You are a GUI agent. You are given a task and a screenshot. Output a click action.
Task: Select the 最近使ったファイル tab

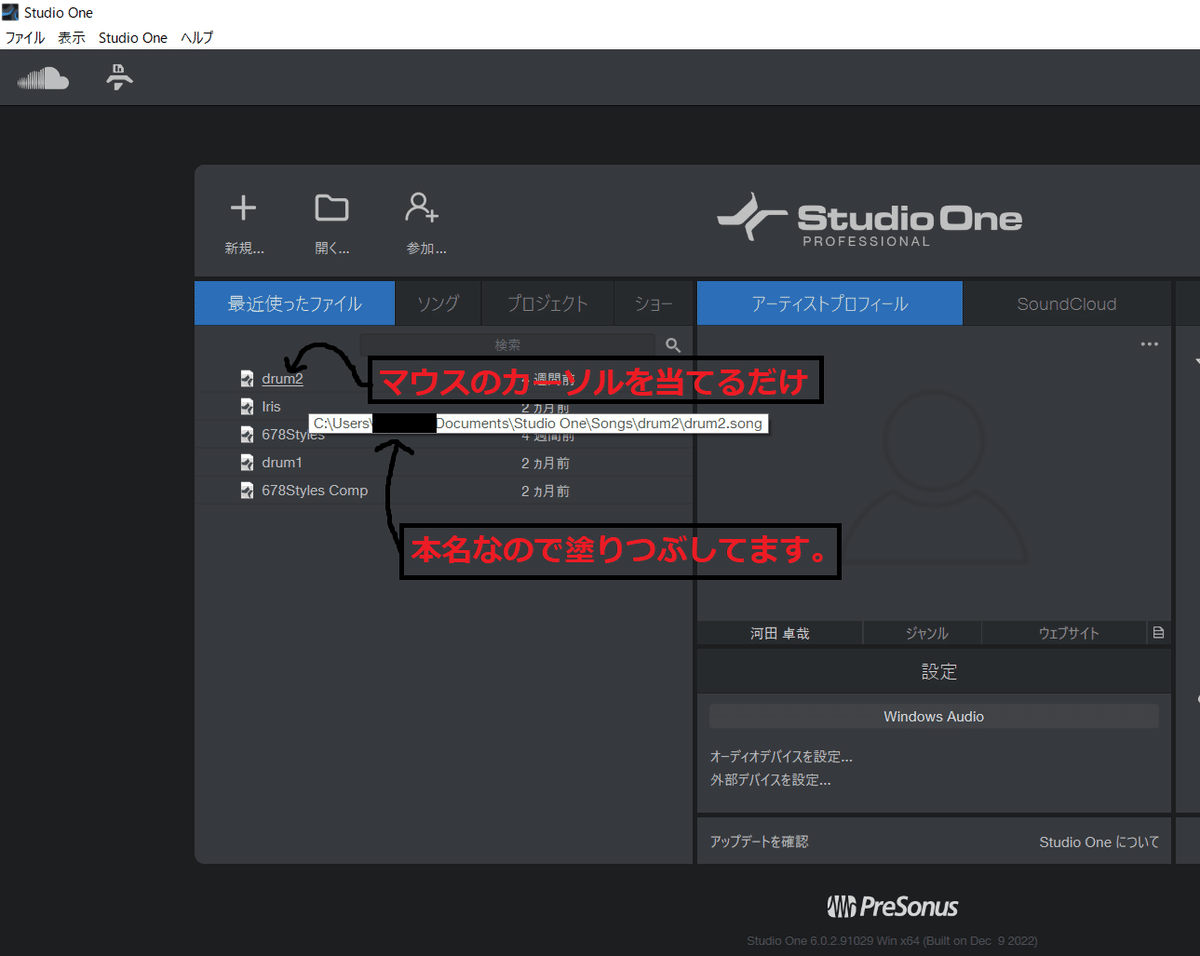pyautogui.click(x=295, y=304)
